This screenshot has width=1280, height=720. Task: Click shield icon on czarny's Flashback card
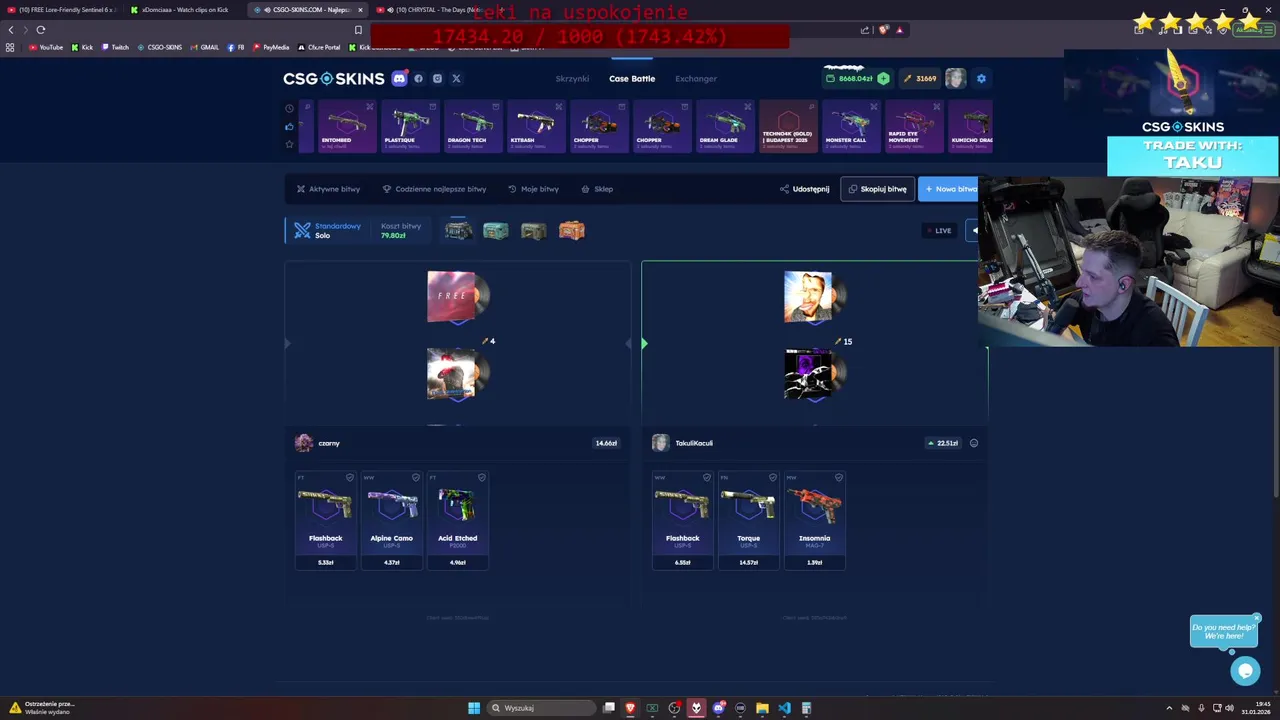[349, 478]
